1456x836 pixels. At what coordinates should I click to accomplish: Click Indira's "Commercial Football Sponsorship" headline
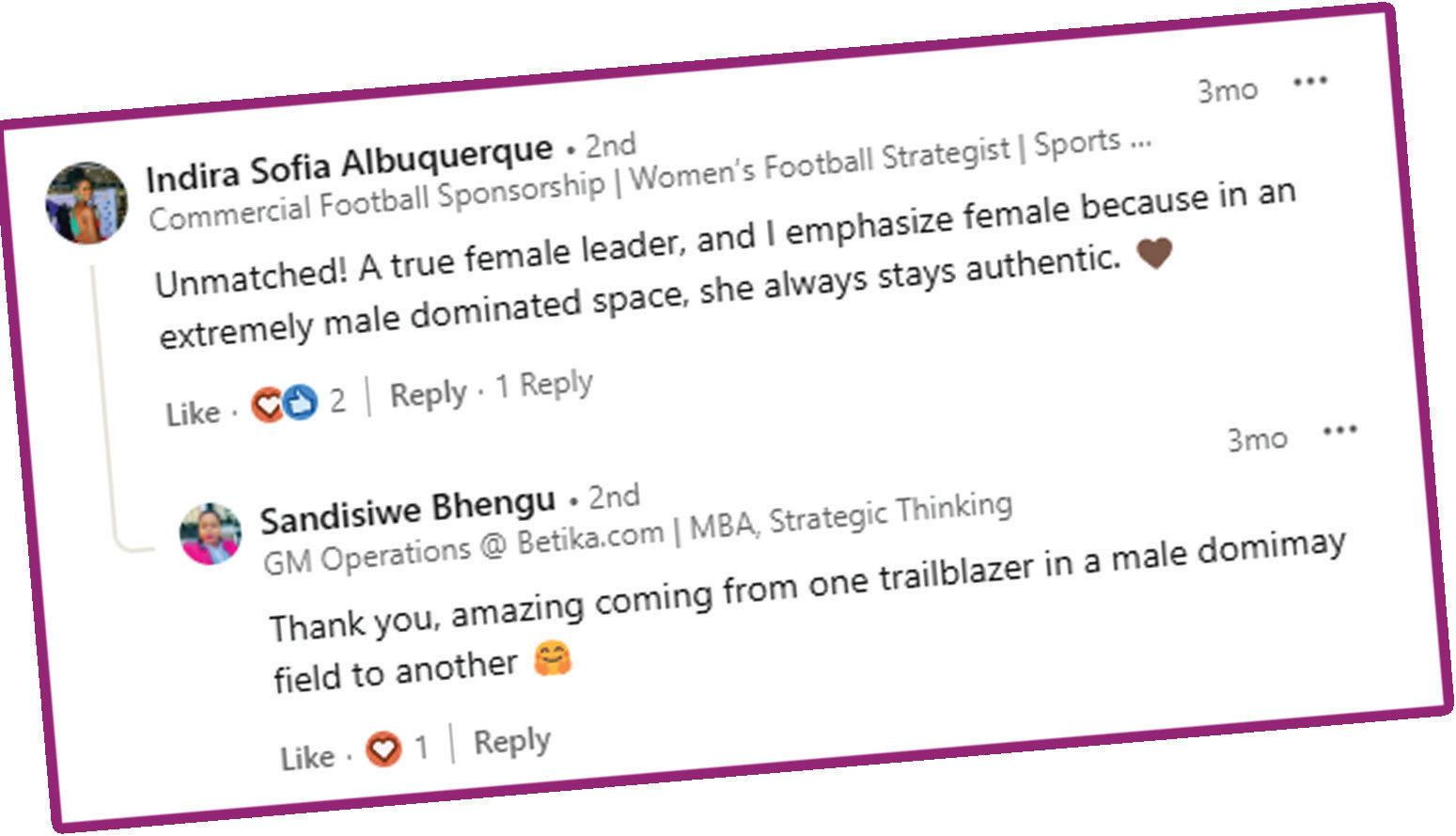tap(376, 201)
